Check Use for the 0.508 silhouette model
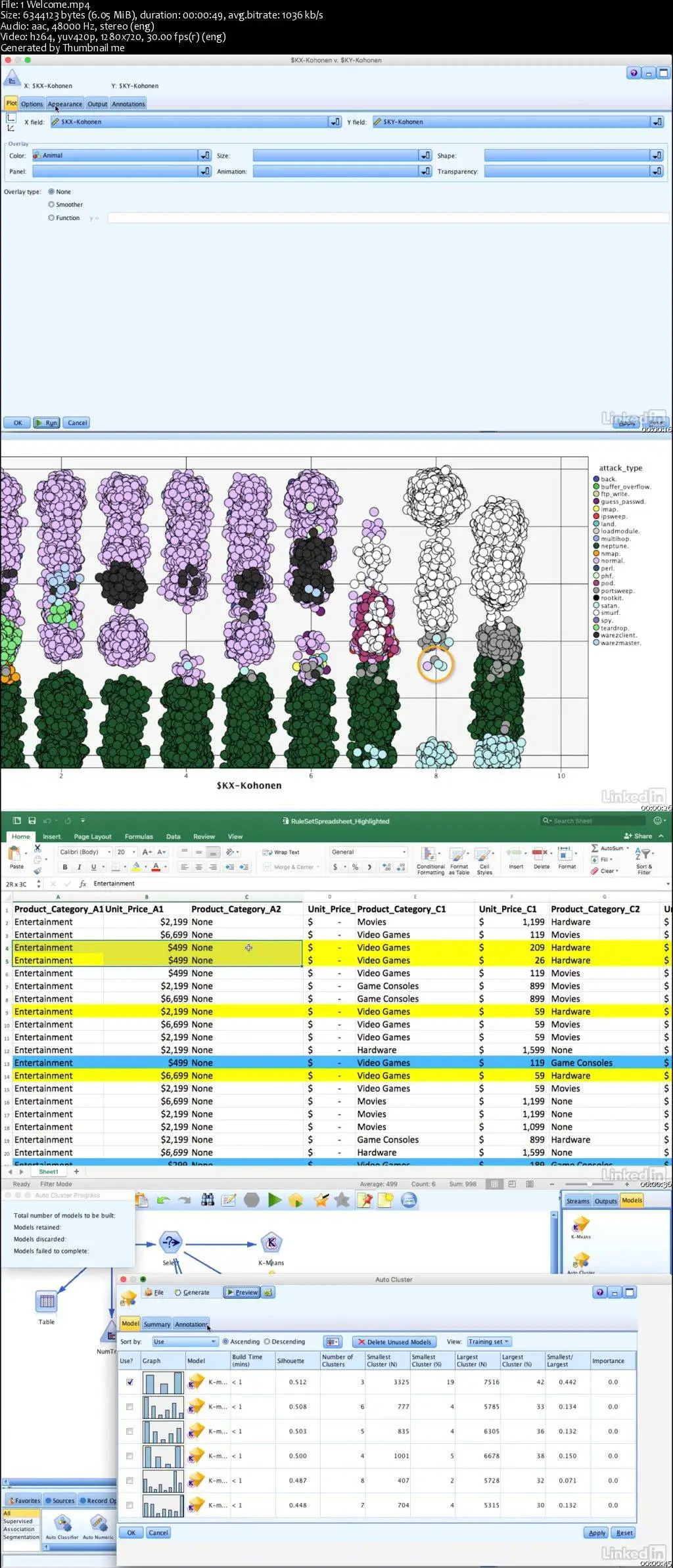The width and height of the screenshot is (673, 1568). [129, 1406]
